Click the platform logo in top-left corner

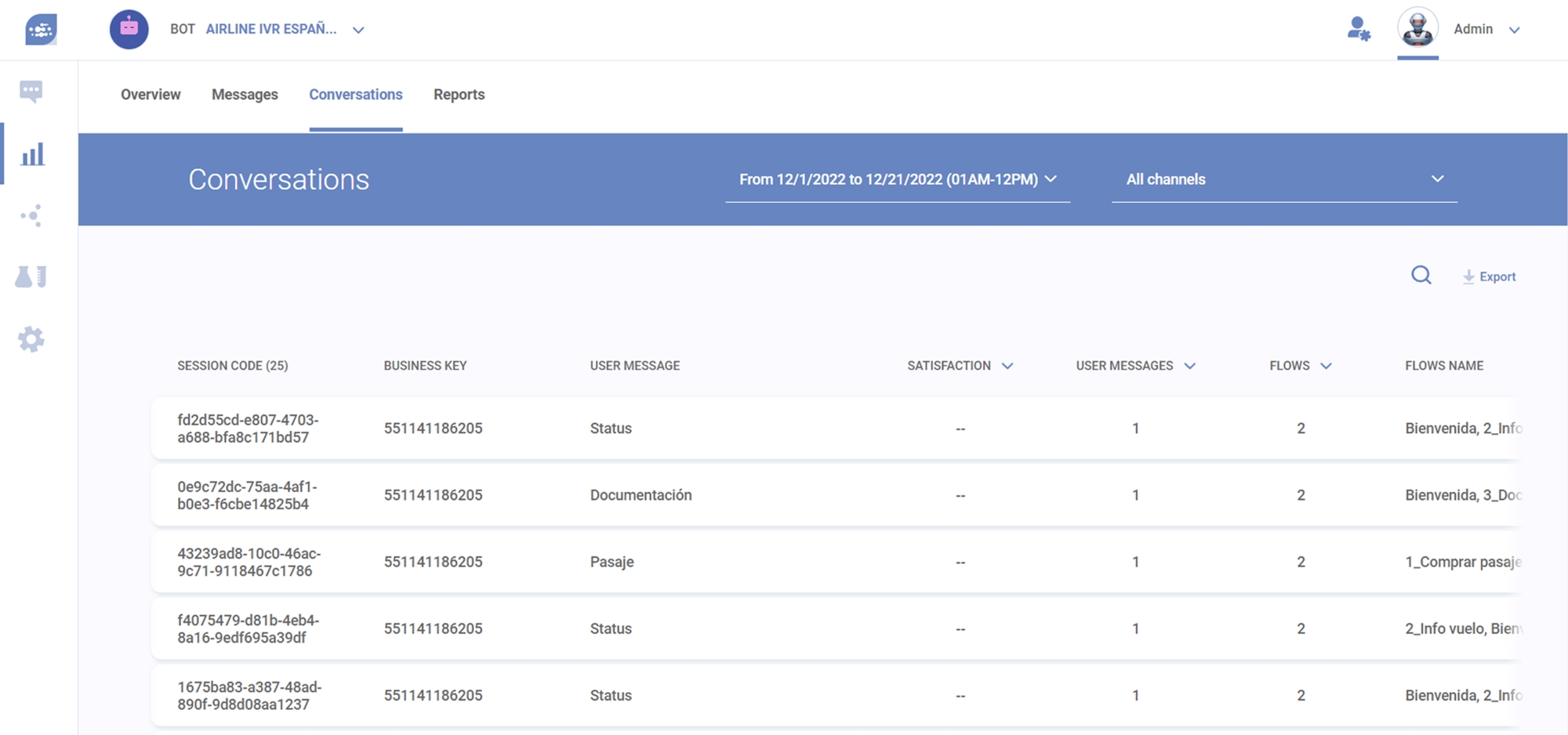pos(41,30)
